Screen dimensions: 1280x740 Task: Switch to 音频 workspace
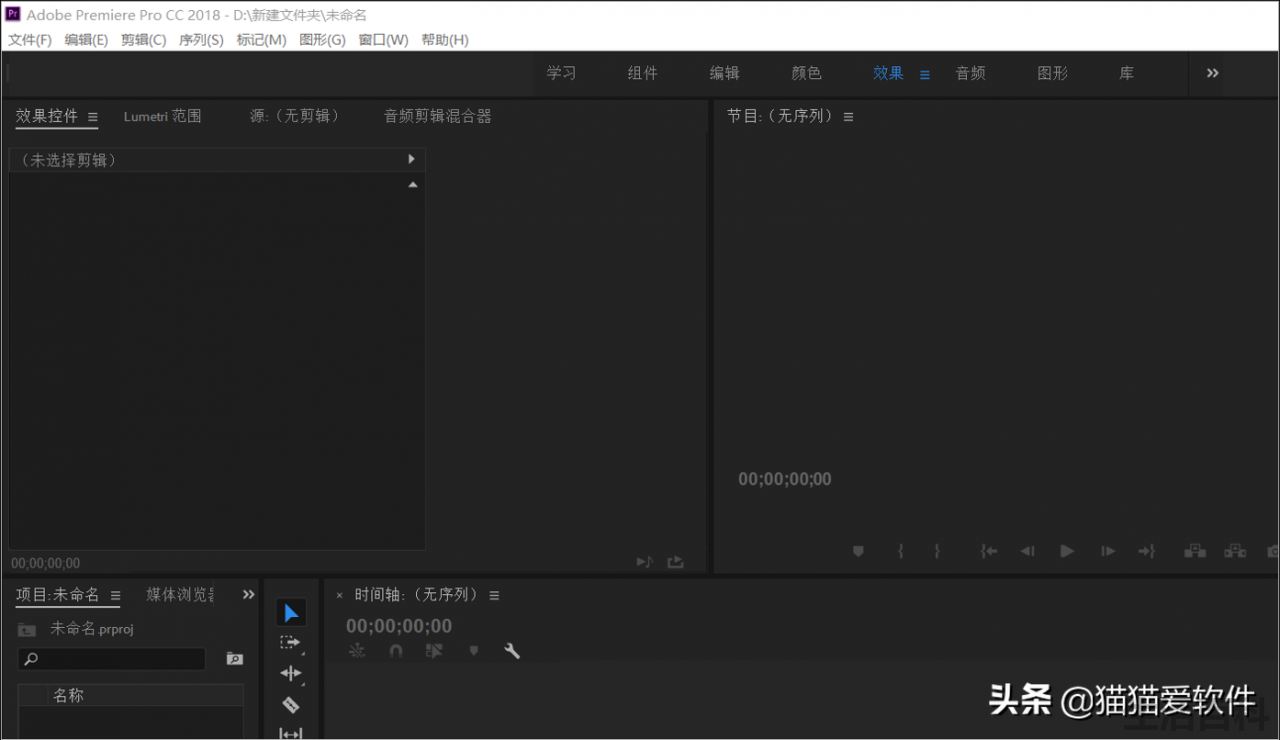[970, 73]
